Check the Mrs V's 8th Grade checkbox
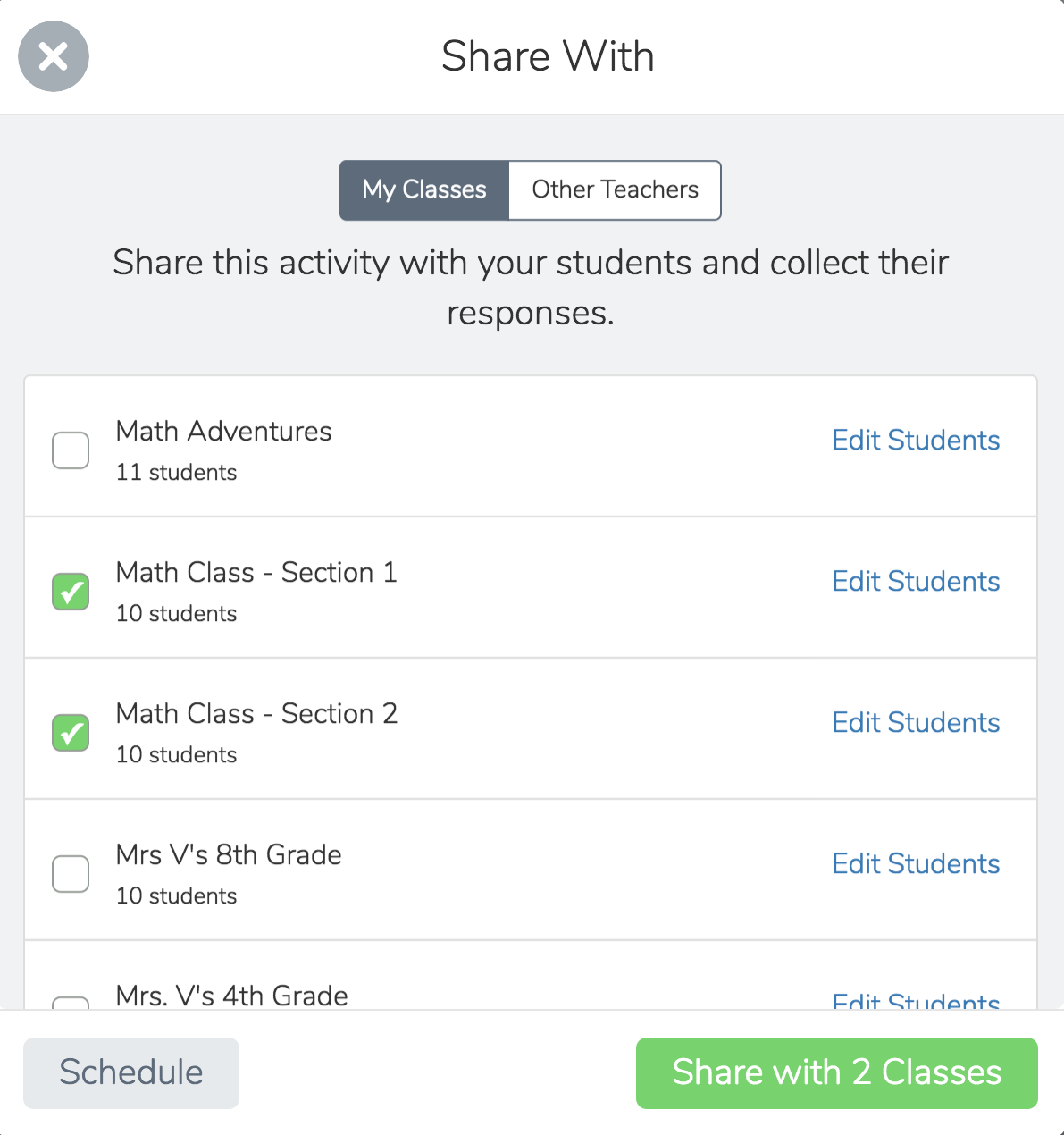The height and width of the screenshot is (1135, 1064). click(x=71, y=874)
